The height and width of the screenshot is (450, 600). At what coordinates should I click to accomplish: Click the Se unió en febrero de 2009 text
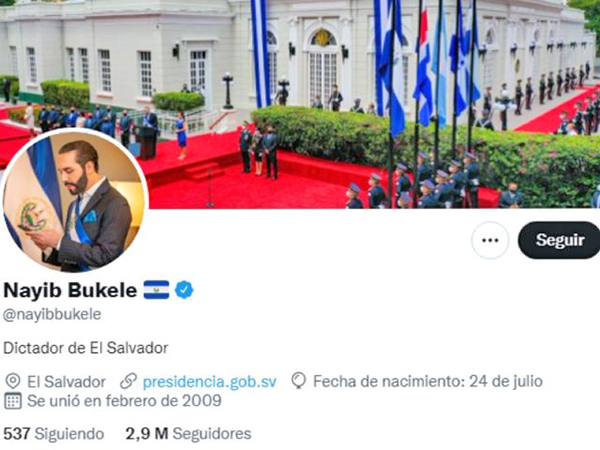[x=124, y=401]
